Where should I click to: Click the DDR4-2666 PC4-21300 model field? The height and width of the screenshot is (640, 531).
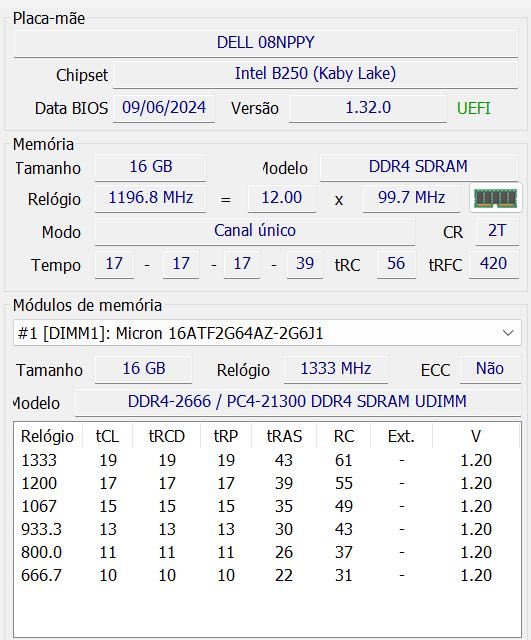point(298,402)
